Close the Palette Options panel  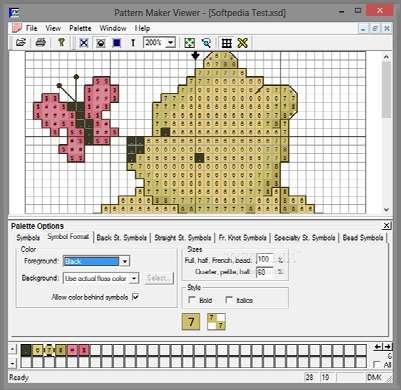(386, 226)
